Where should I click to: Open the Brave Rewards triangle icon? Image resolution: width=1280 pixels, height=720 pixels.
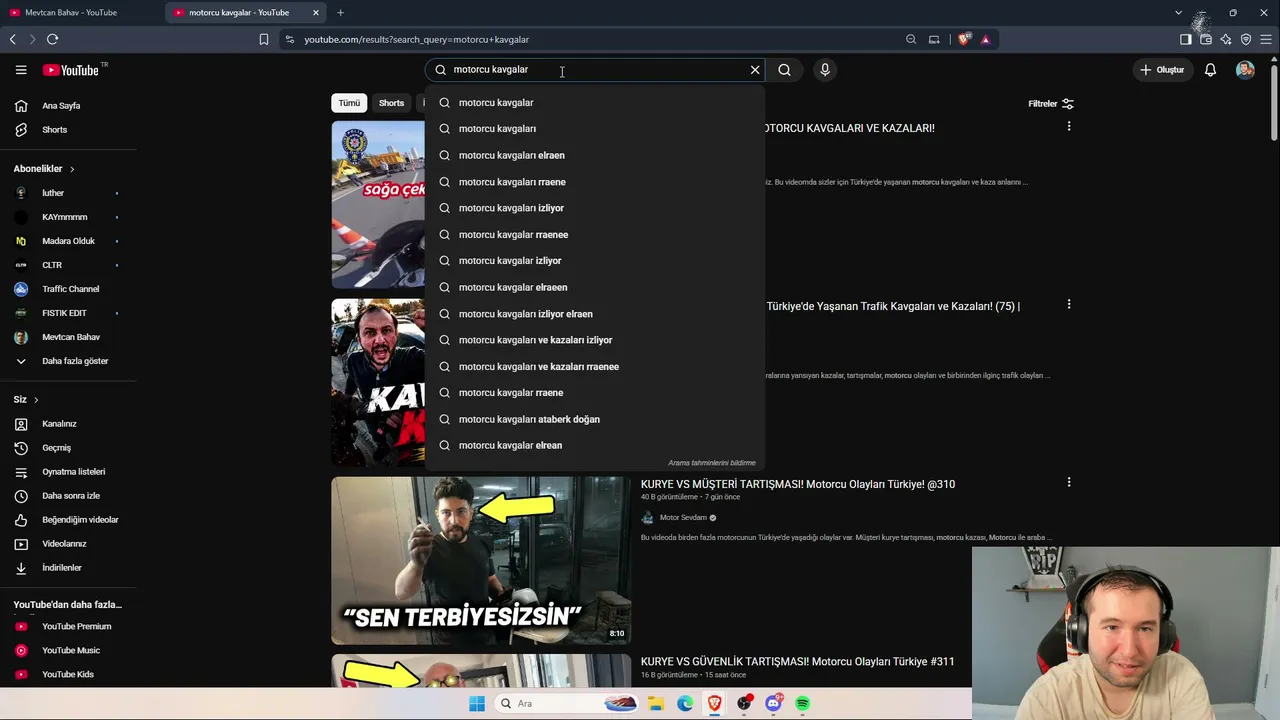click(x=986, y=39)
